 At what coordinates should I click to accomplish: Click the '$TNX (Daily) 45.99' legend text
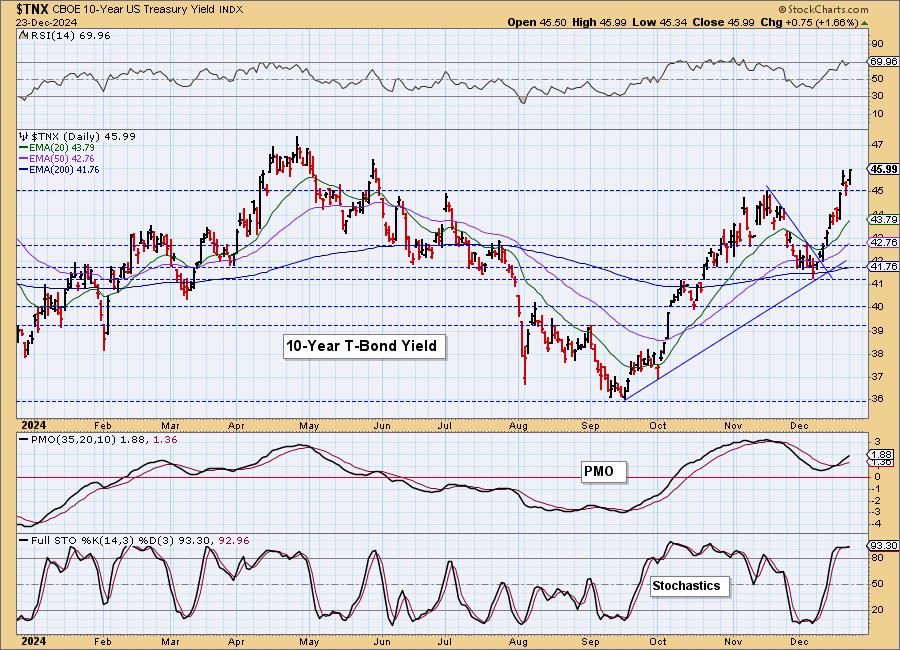click(x=83, y=137)
